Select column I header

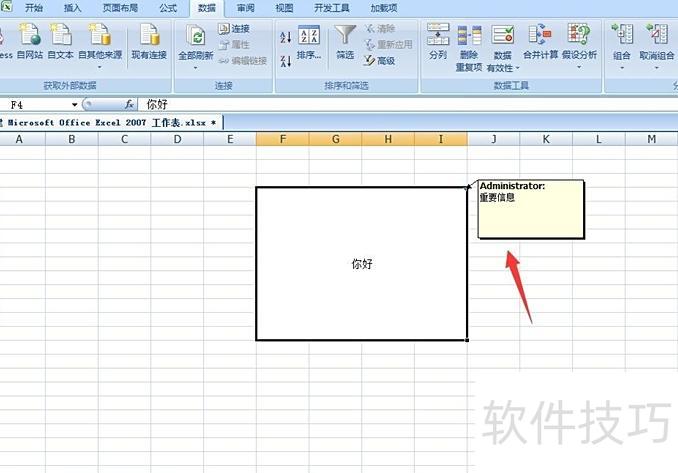(441, 139)
